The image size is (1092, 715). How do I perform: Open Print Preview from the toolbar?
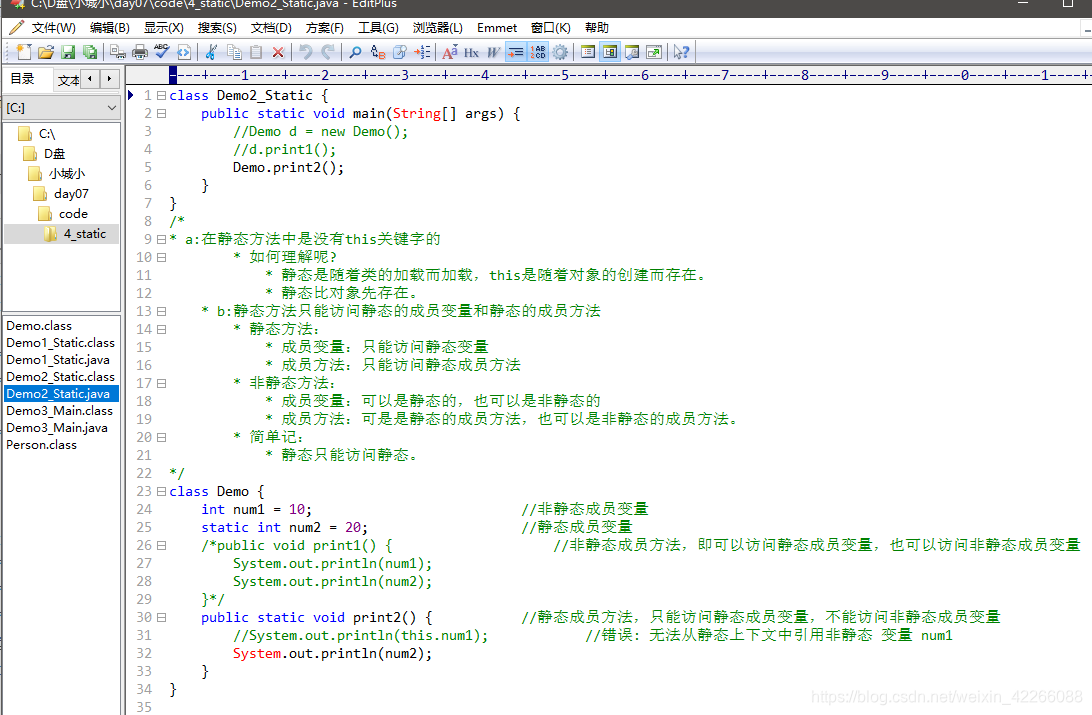118,52
